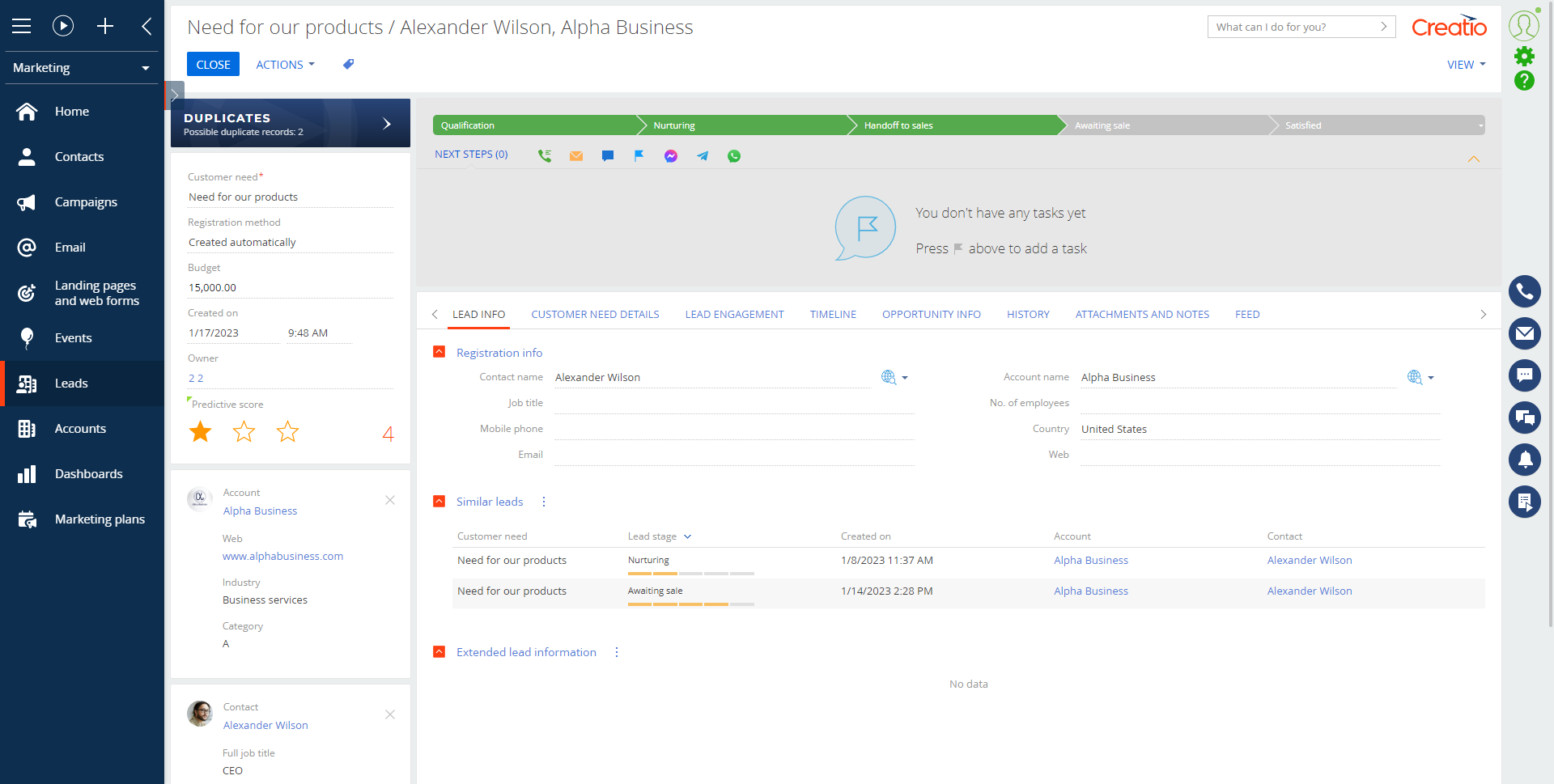Set predictive score to second star
Viewport: 1554px width, 784px height.
pos(244,432)
